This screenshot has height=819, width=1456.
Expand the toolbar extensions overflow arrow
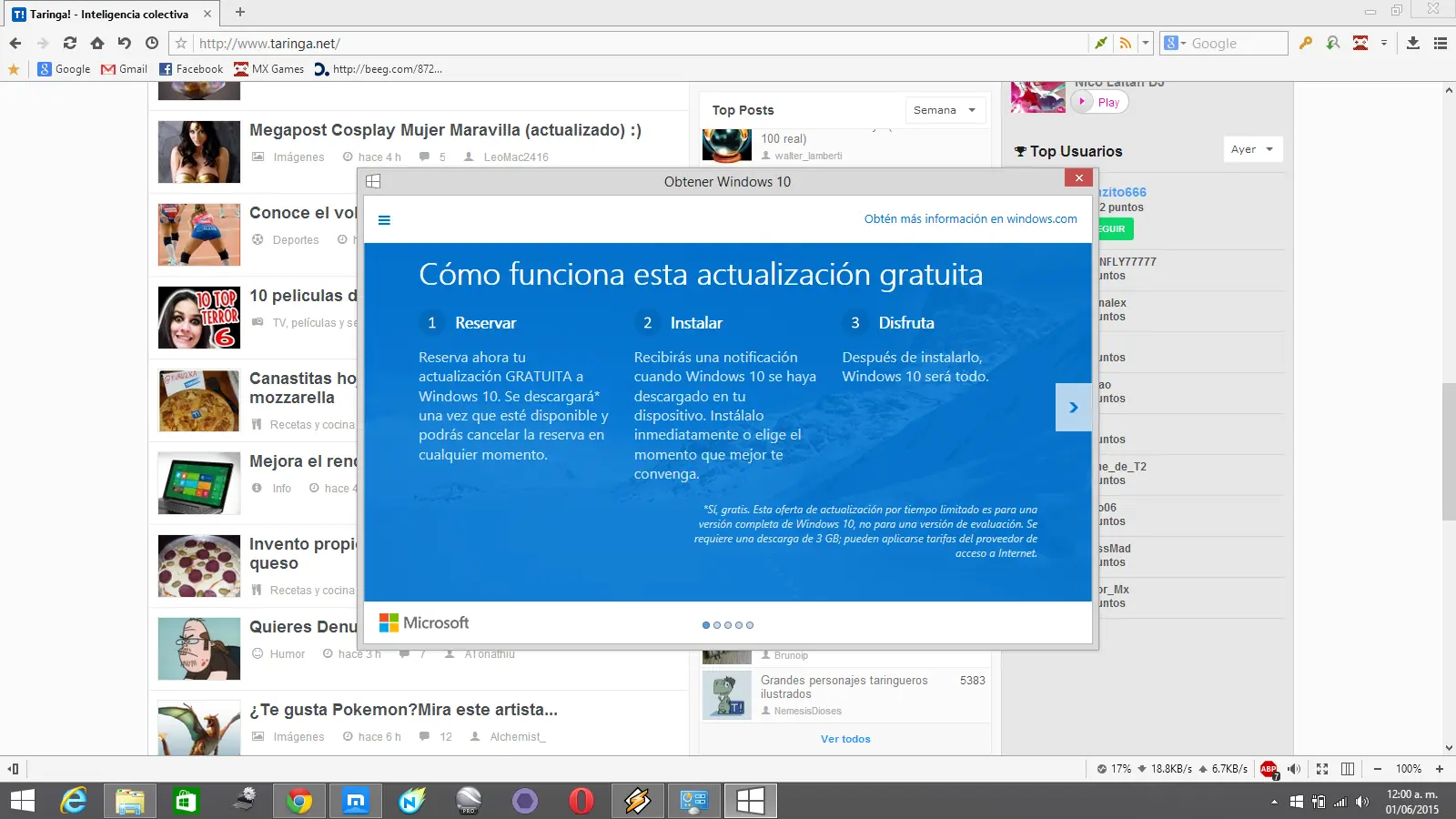pyautogui.click(x=1384, y=43)
